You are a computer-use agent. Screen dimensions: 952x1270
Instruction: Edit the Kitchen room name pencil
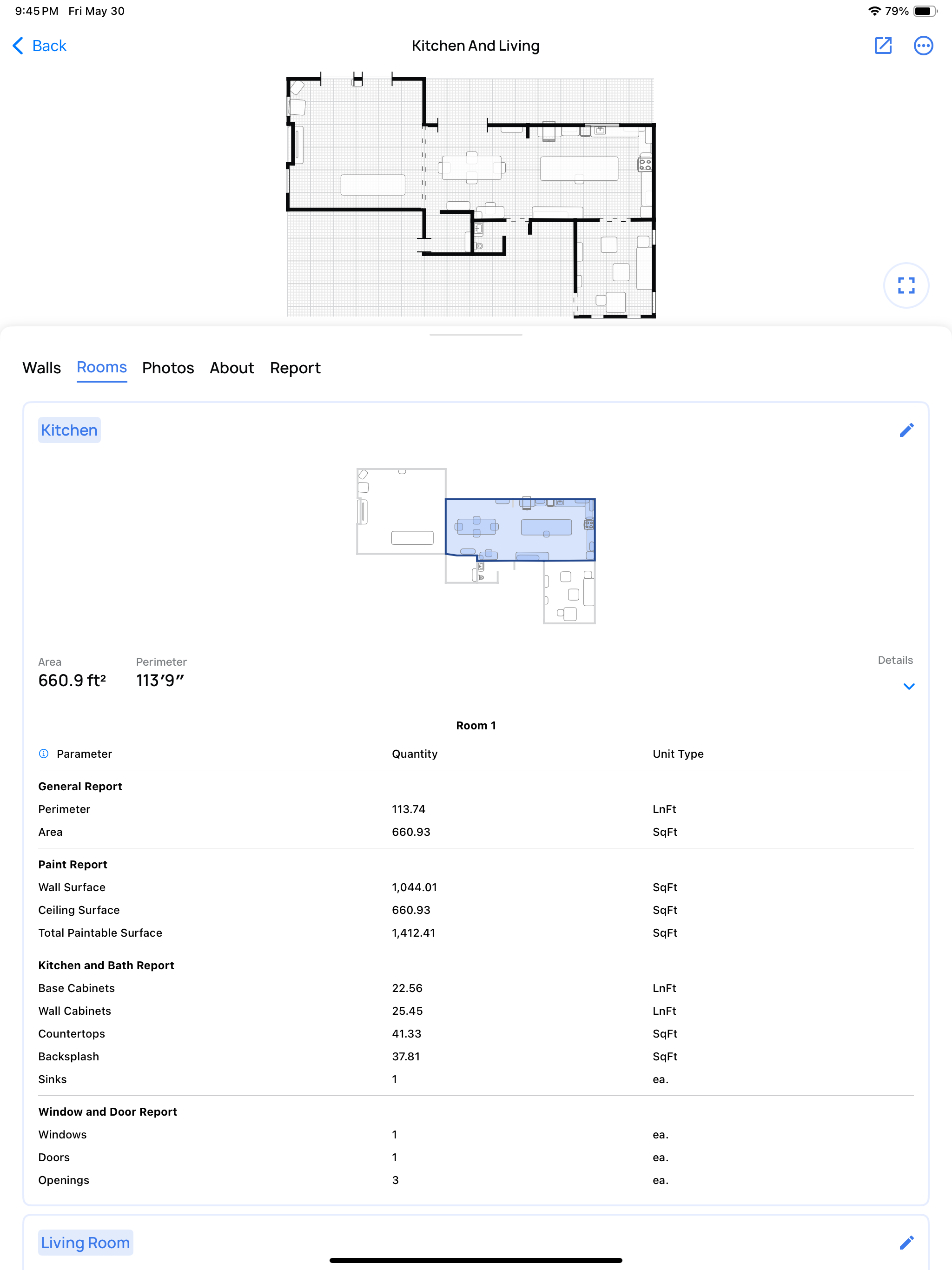(906, 430)
